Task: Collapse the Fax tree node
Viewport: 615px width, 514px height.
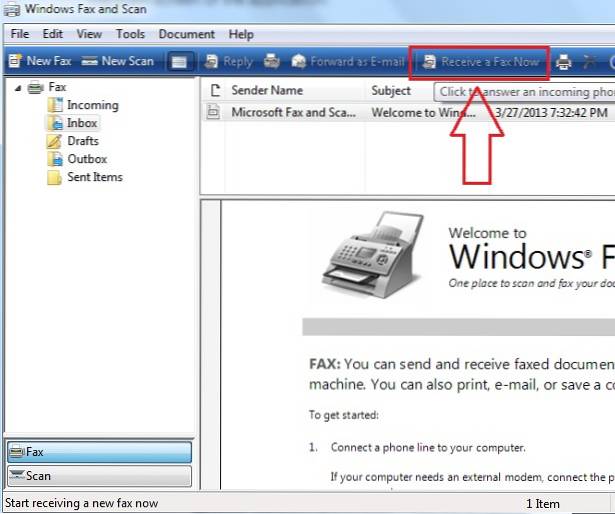Action: tap(18, 88)
